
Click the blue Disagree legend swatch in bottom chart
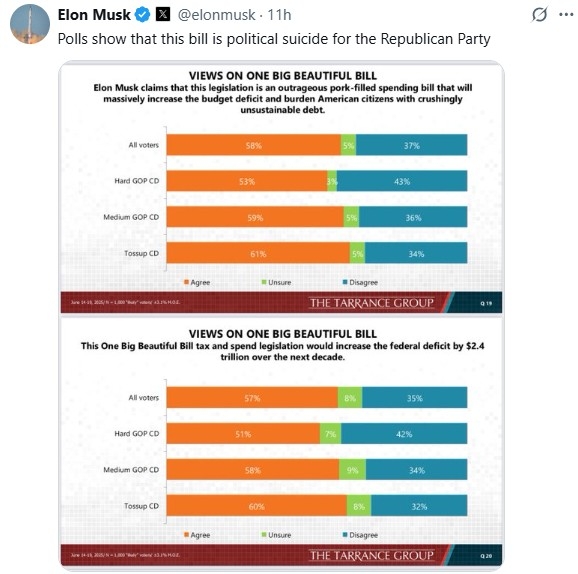coord(345,535)
